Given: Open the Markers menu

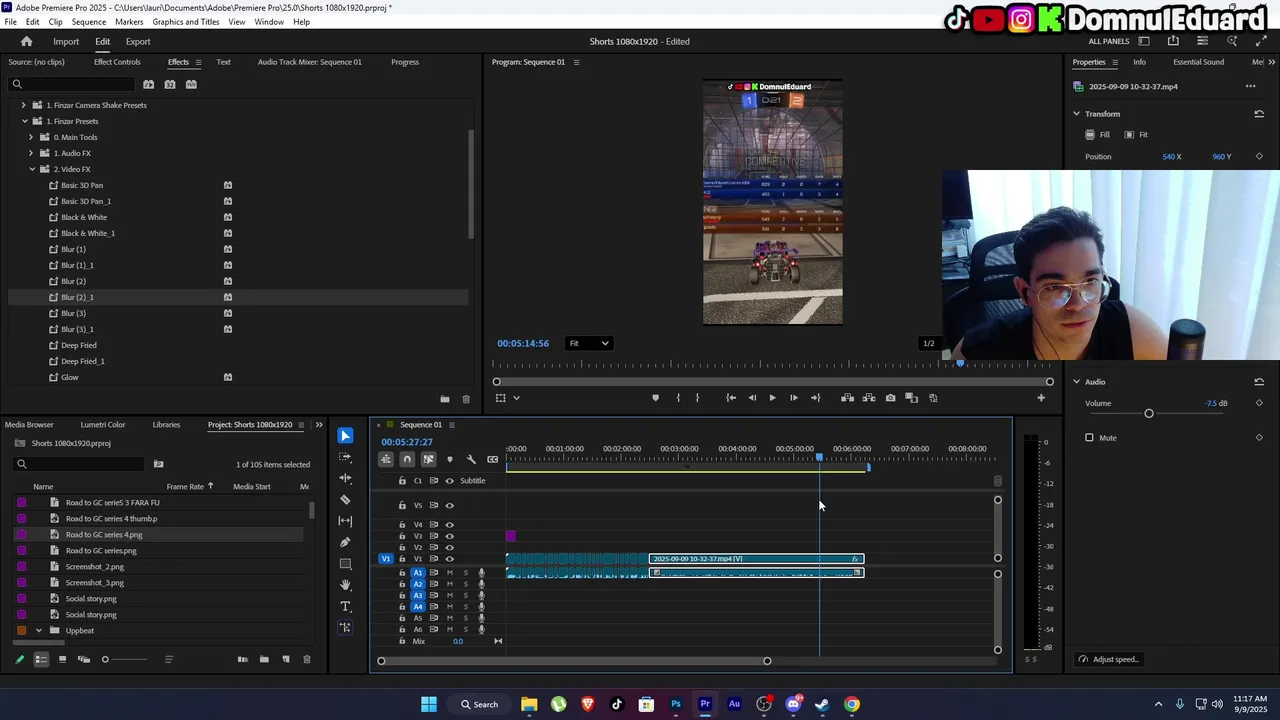Looking at the screenshot, I should pos(129,22).
